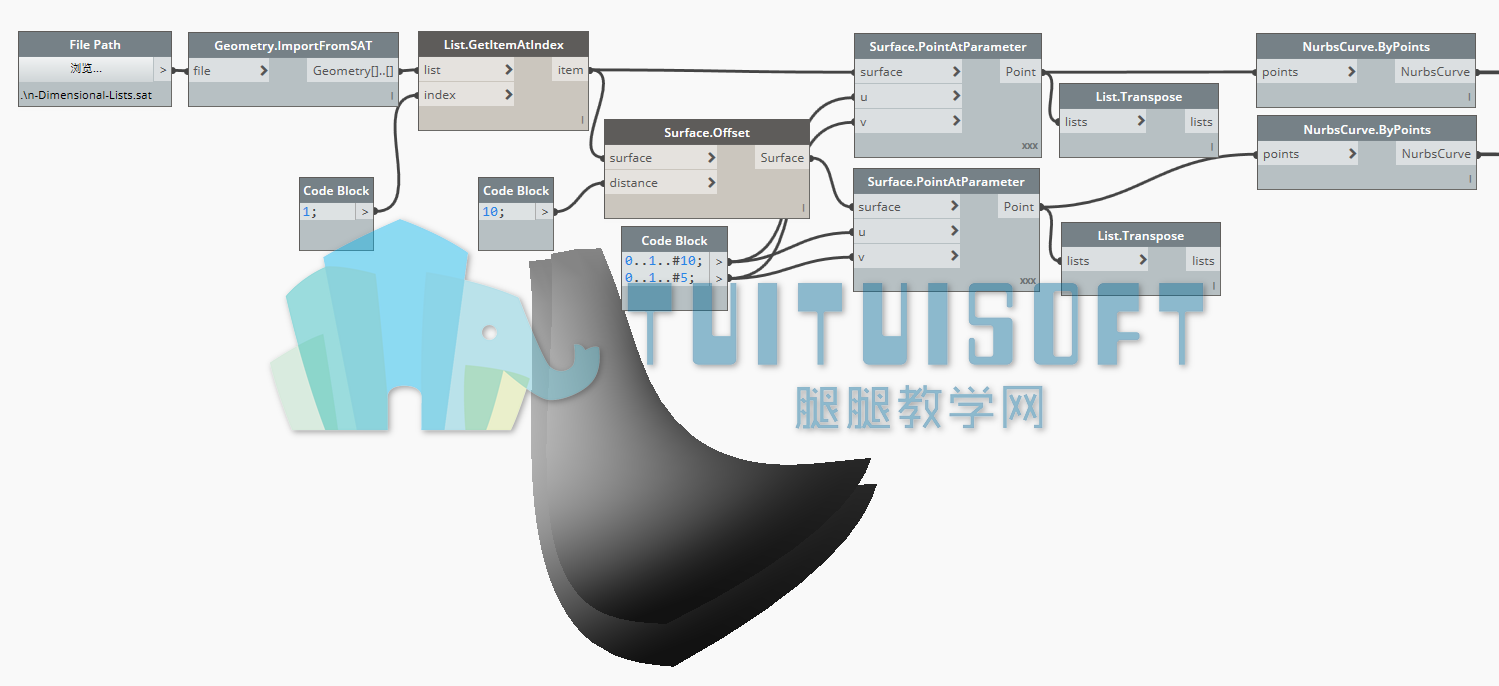Screen dimensions: 1499x686
Task: Click the u input port of upper Surface.PointAtParameter
Action: [x=909, y=97]
